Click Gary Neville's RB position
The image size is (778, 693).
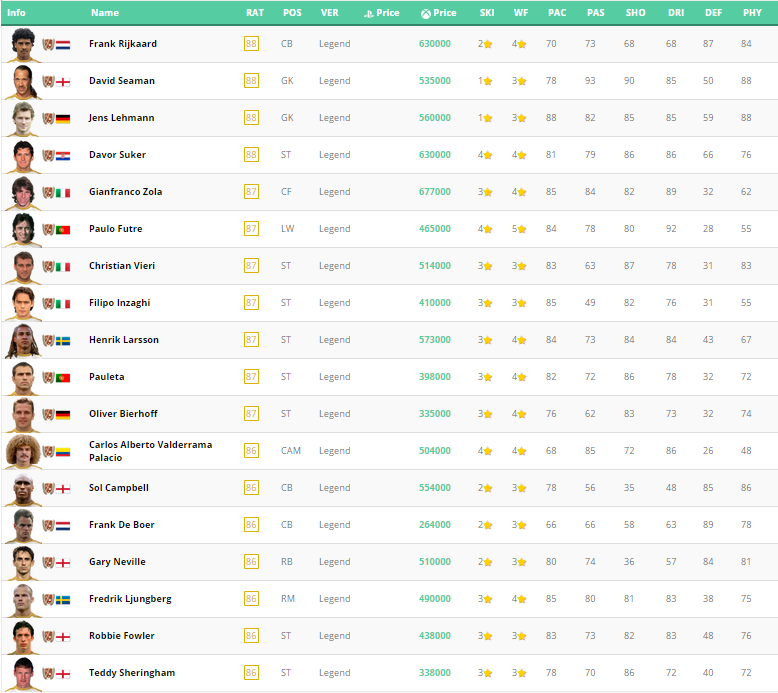(287, 562)
